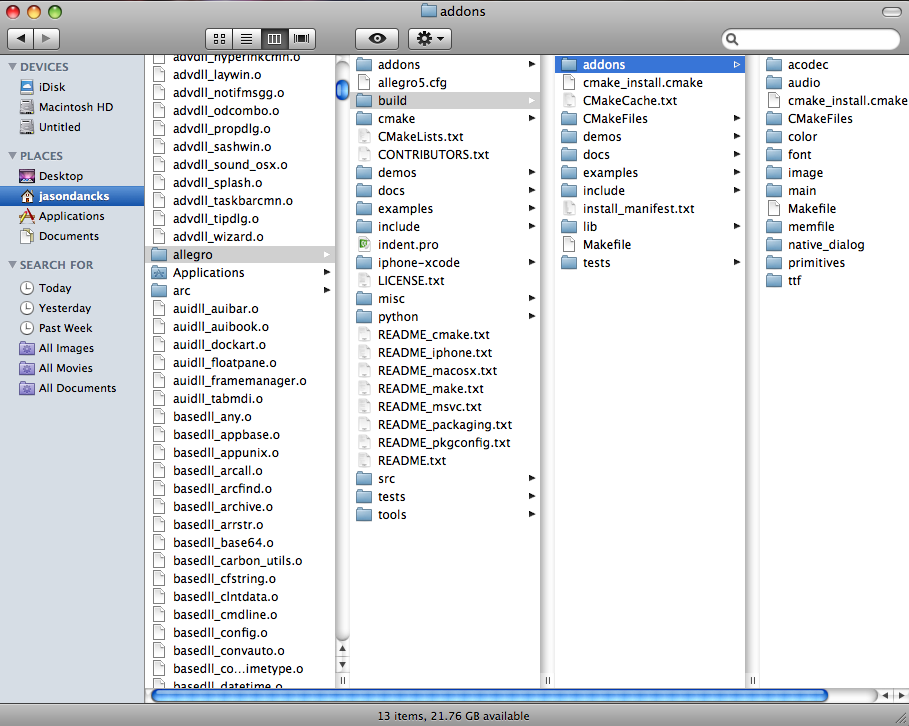Image resolution: width=909 pixels, height=726 pixels.
Task: Select the allegro folder in first column
Action: pyautogui.click(x=240, y=255)
